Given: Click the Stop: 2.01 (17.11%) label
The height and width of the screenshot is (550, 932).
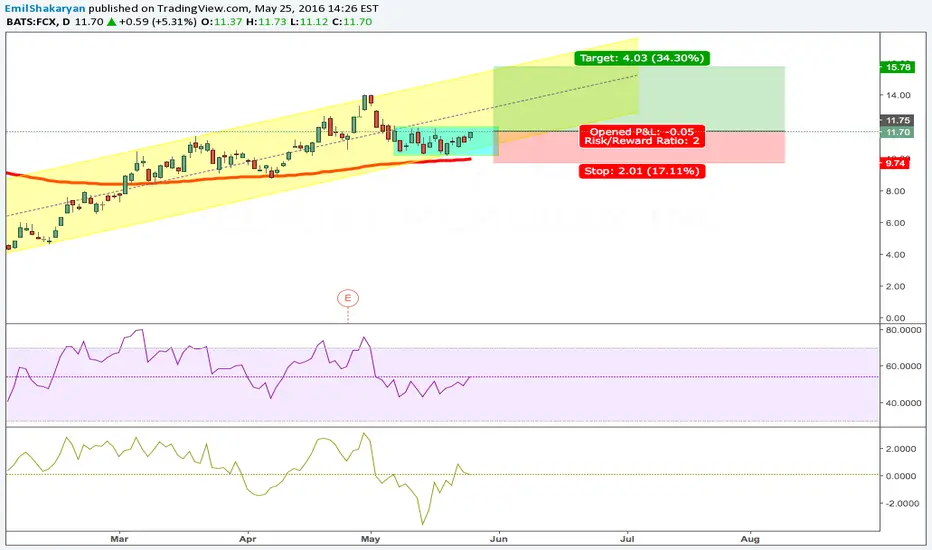Looking at the screenshot, I should click(642, 171).
